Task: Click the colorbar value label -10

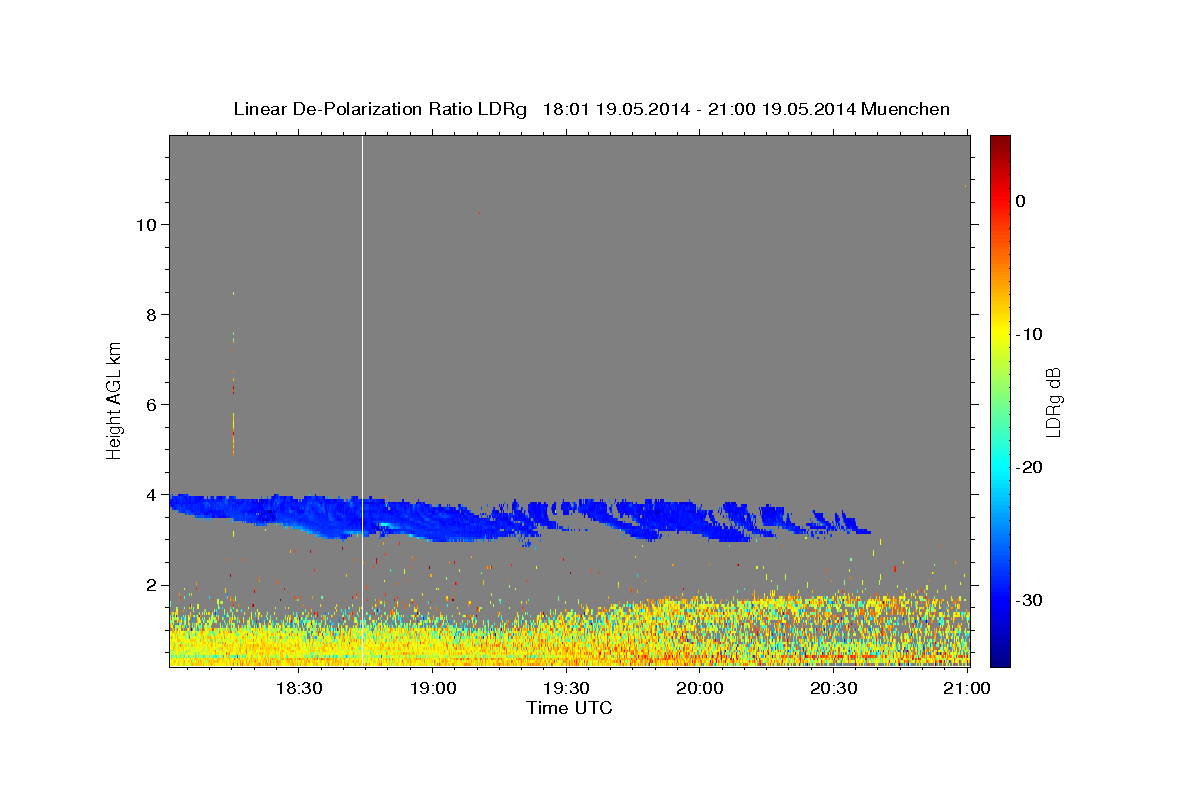Action: (x=1029, y=334)
